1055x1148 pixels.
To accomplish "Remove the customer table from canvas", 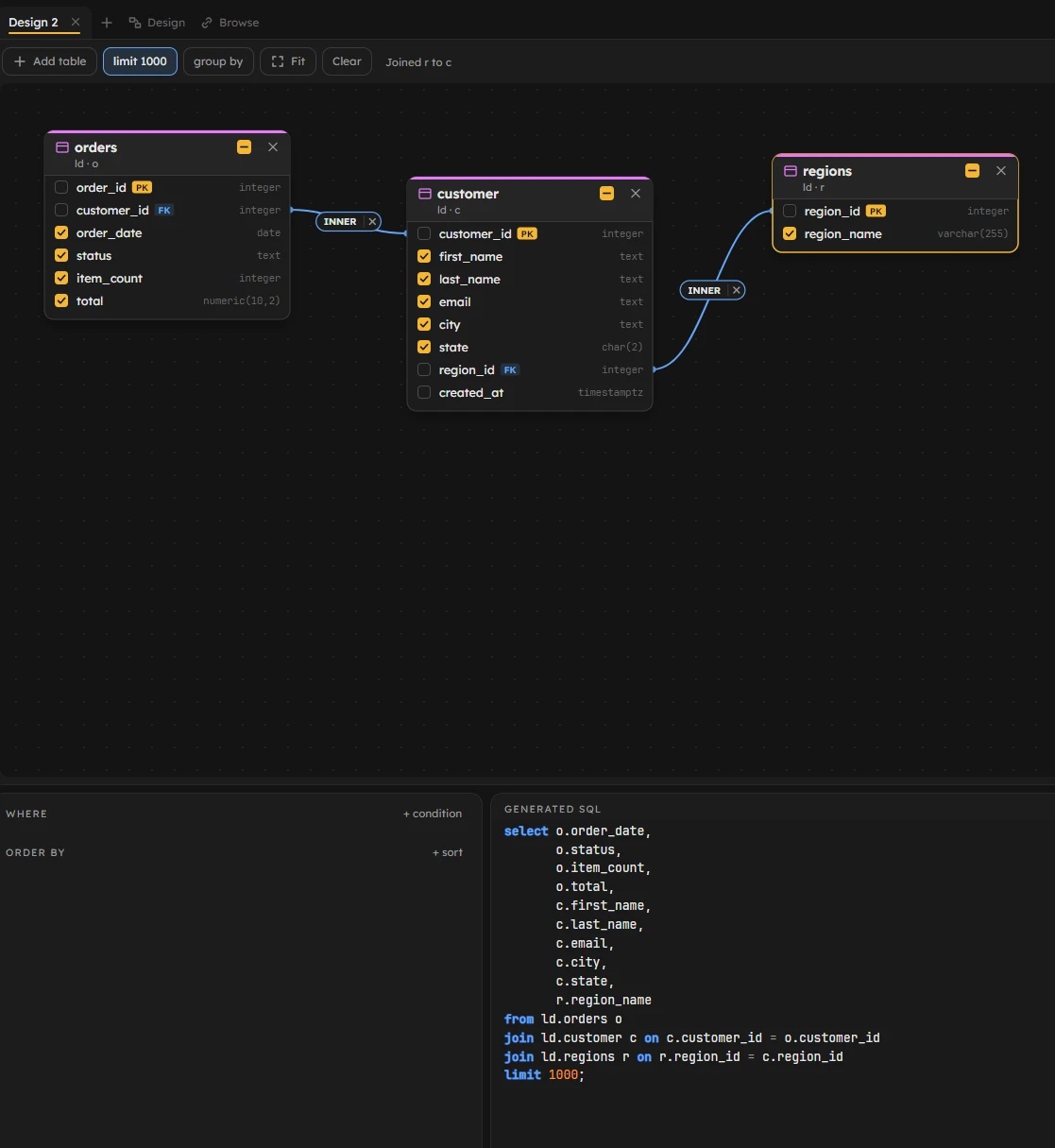I will 636,194.
